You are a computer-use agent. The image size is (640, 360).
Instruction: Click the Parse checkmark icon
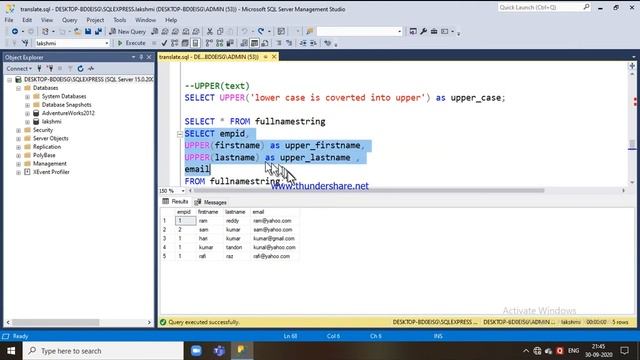(x=164, y=43)
